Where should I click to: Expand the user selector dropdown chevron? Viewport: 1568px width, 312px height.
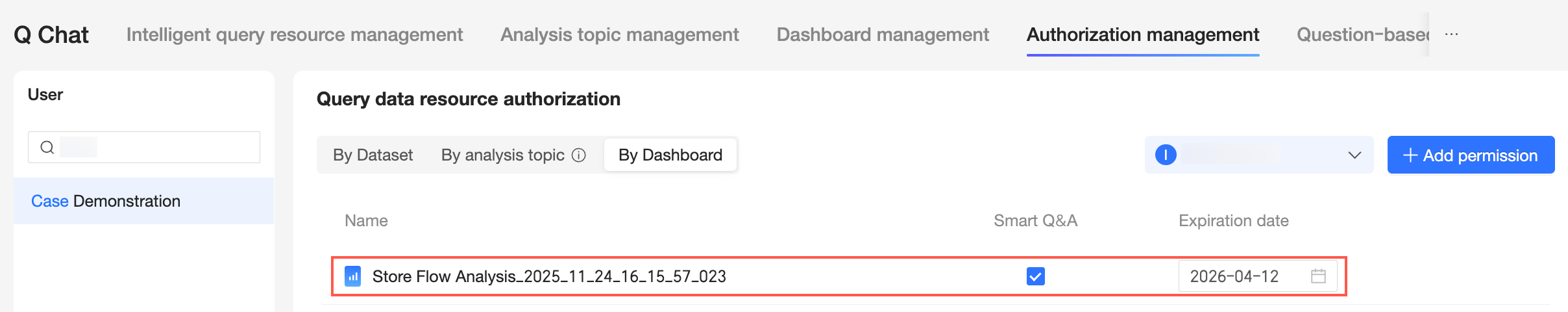(x=1354, y=155)
